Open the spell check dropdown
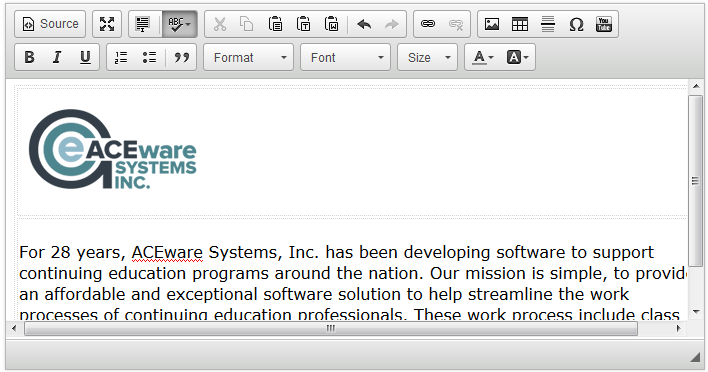 (x=179, y=24)
